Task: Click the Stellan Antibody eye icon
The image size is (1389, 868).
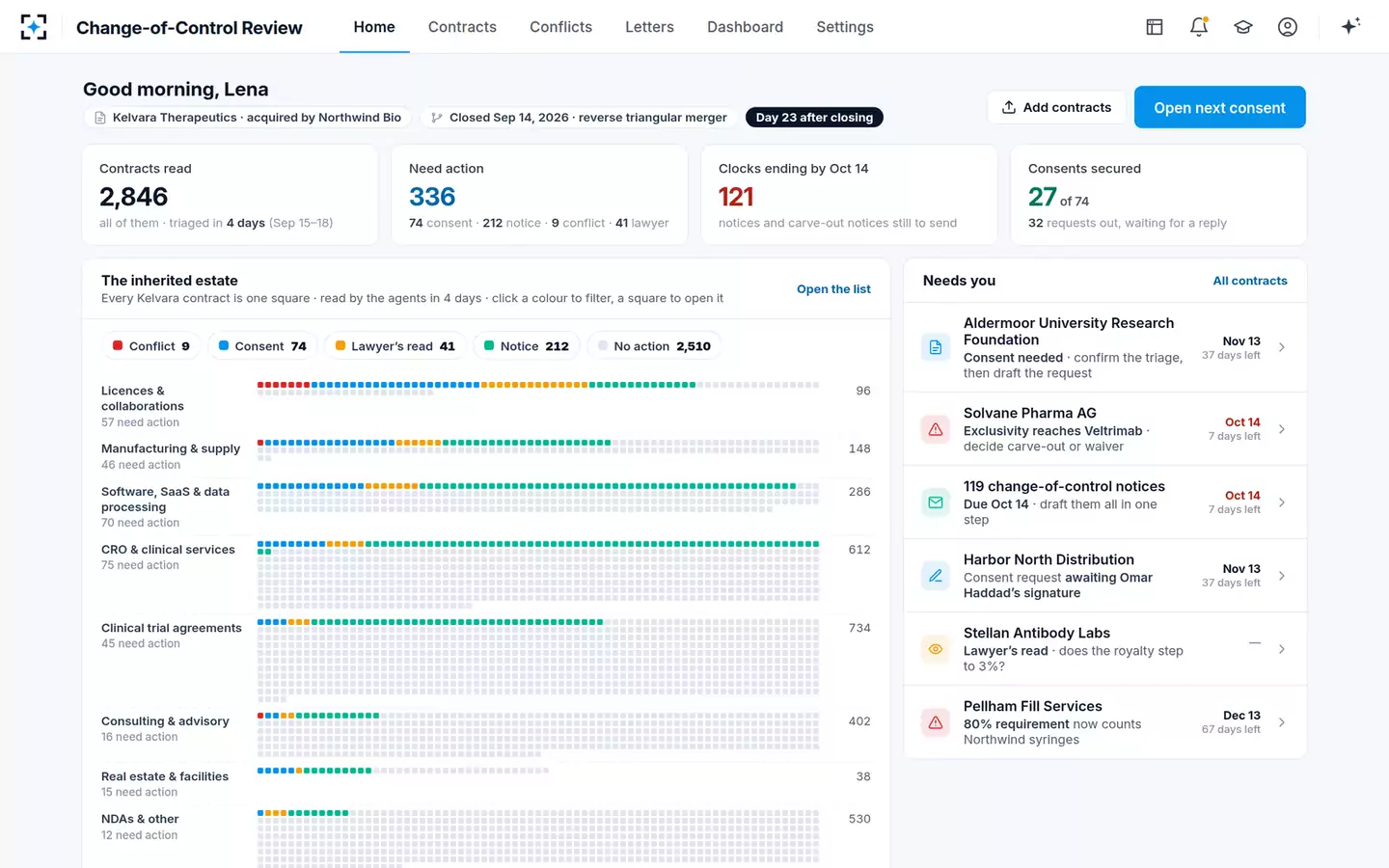Action: point(936,649)
